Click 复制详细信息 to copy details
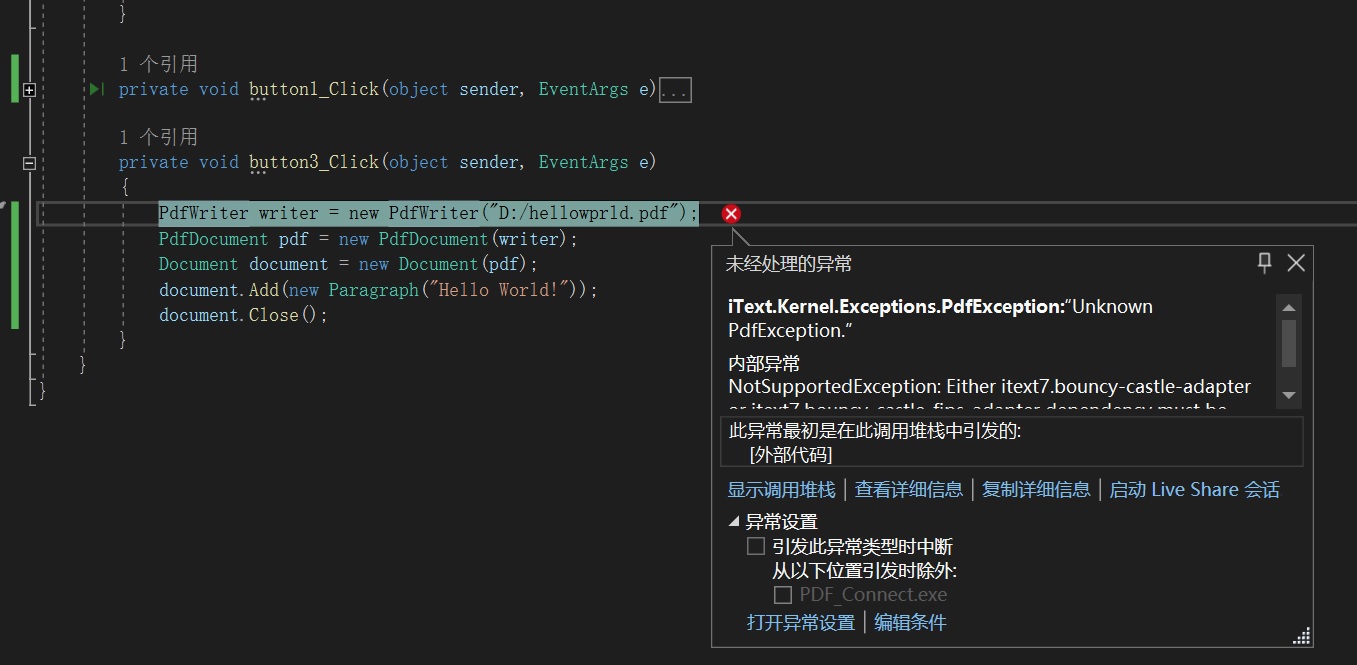This screenshot has height=665, width=1357. tap(1036, 490)
